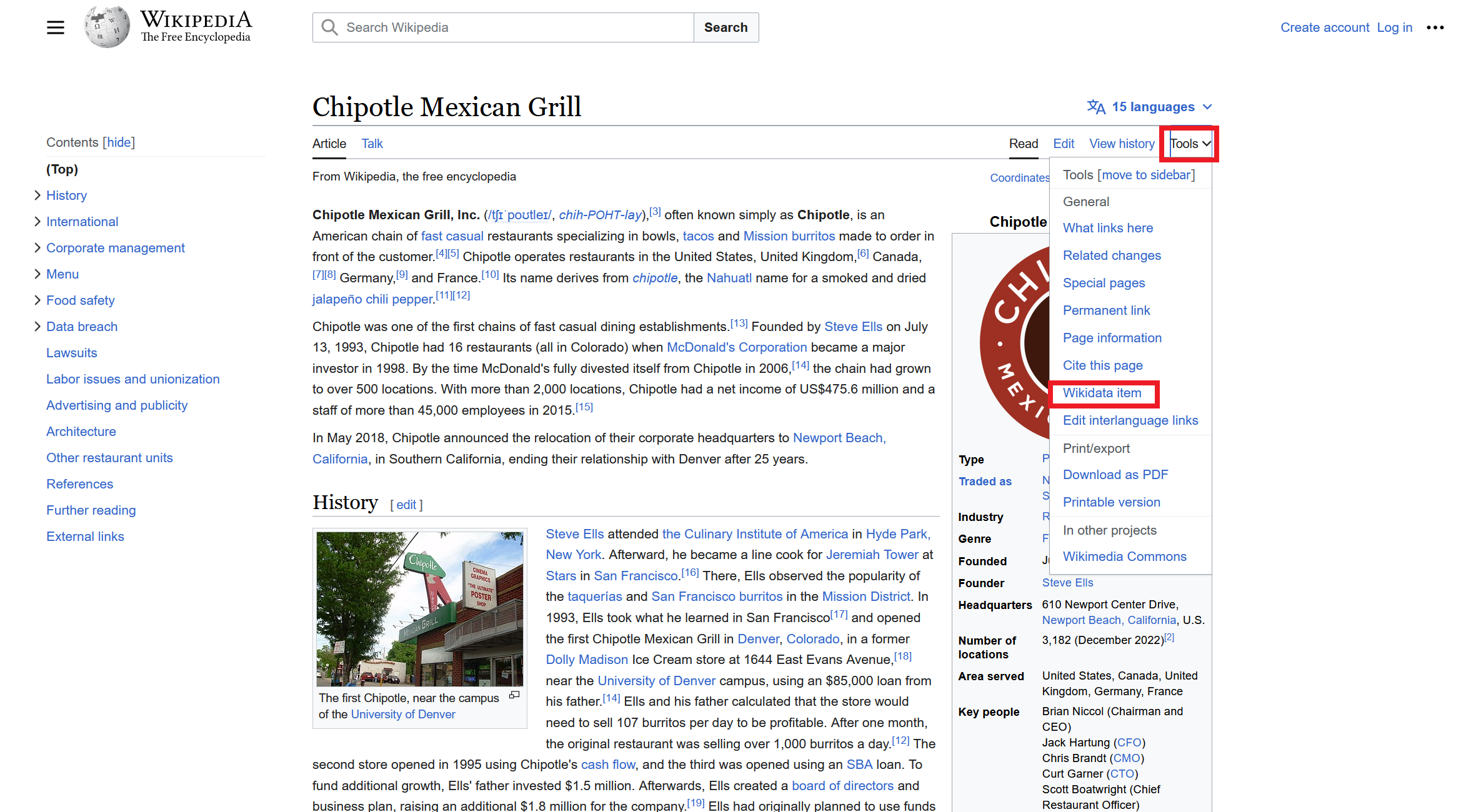Expand the History contents section
1481x812 pixels.
(37, 196)
